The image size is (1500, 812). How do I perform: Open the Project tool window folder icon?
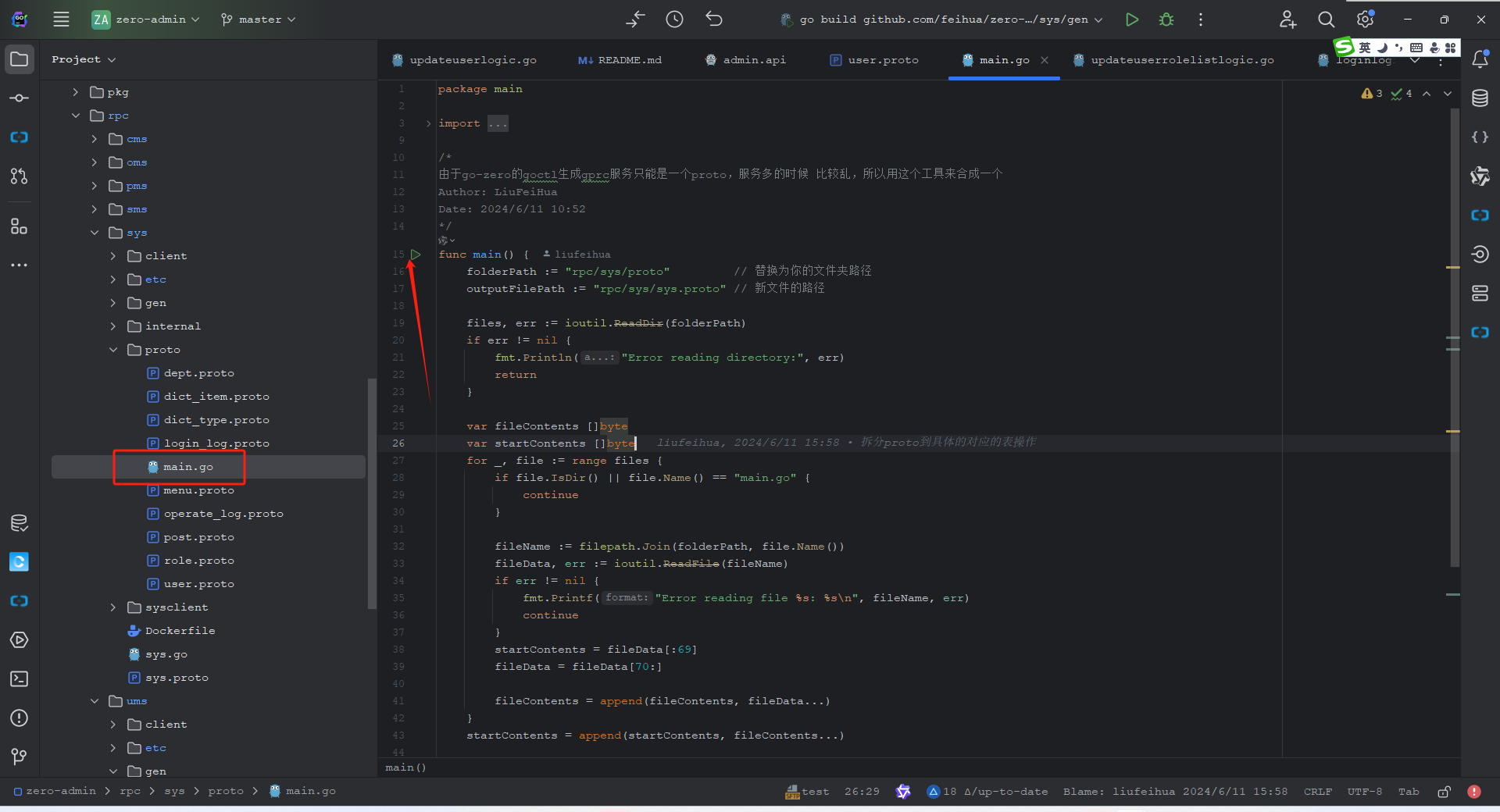[20, 59]
